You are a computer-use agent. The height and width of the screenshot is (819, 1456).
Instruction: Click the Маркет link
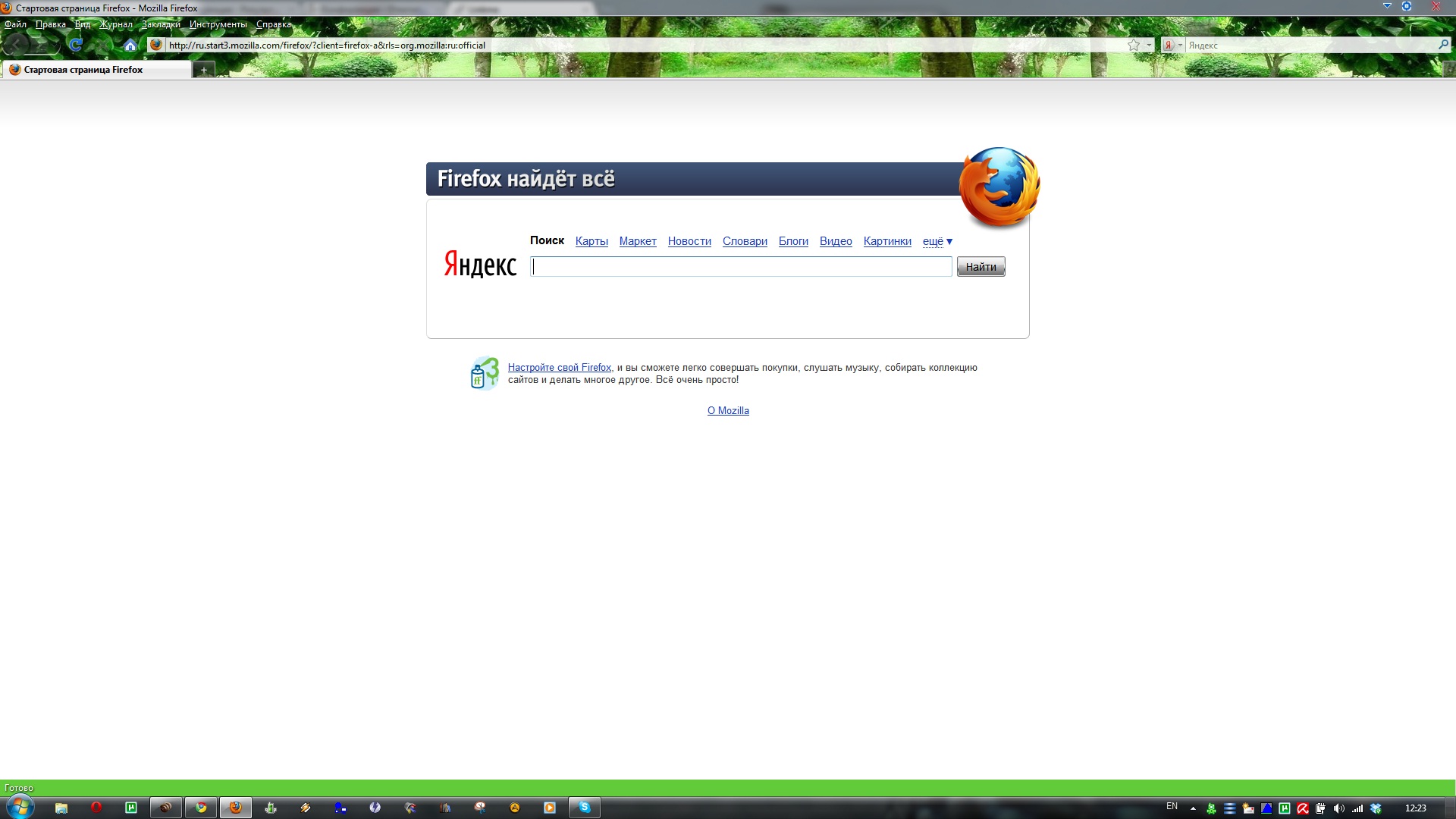click(638, 241)
